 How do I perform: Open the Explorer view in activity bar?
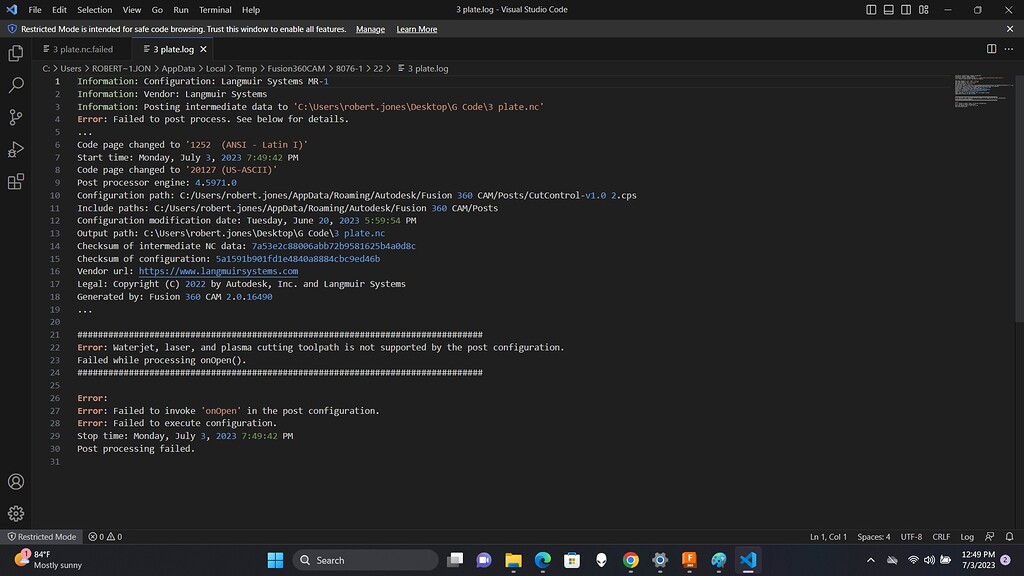tap(16, 53)
